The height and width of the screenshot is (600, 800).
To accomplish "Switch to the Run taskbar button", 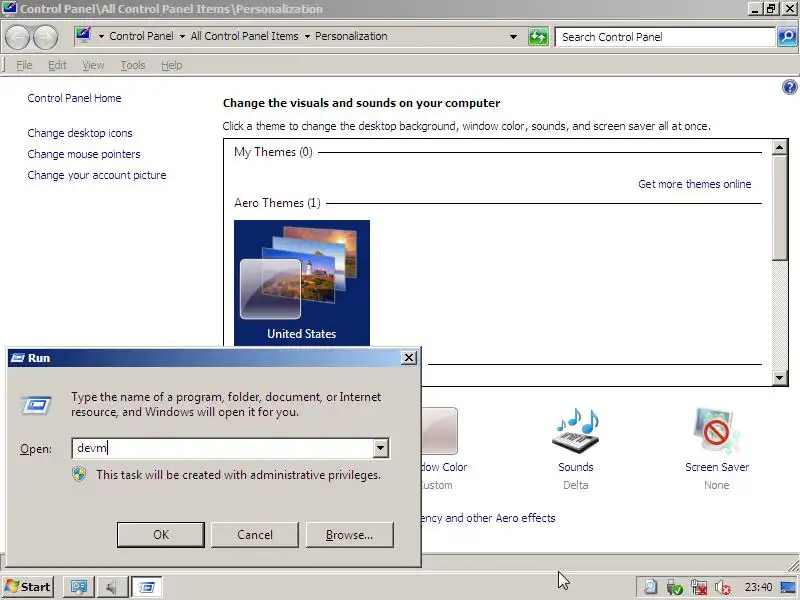I will click(147, 587).
